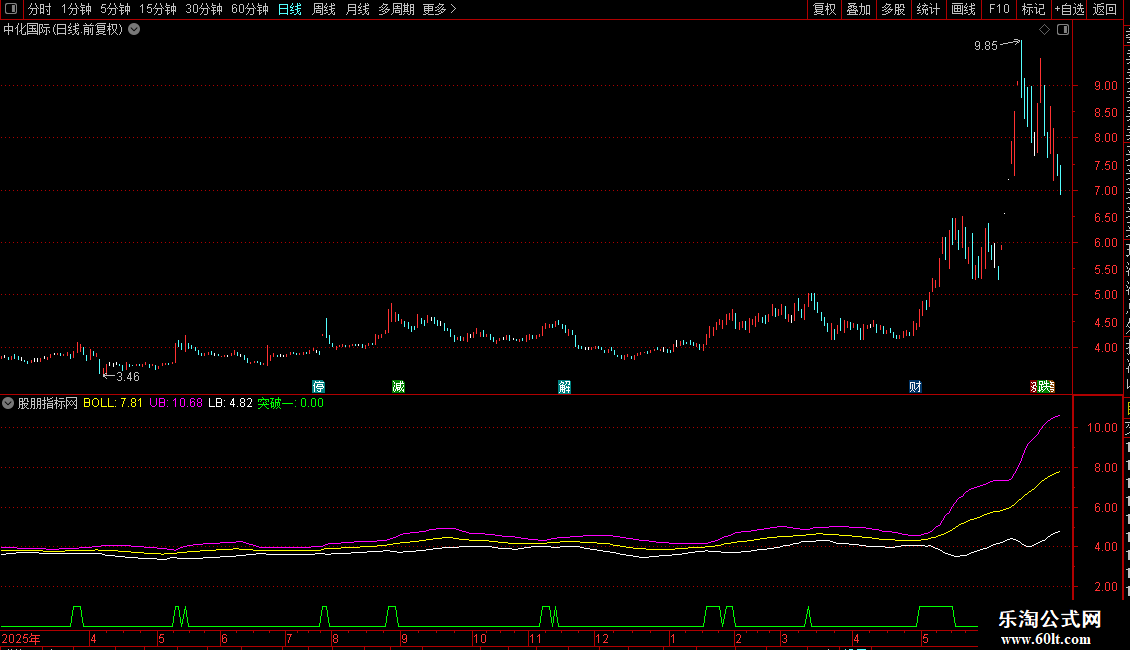Image resolution: width=1130 pixels, height=650 pixels.
Task: Click the 突破一: 0.00 indicator value
Action: click(x=290, y=403)
